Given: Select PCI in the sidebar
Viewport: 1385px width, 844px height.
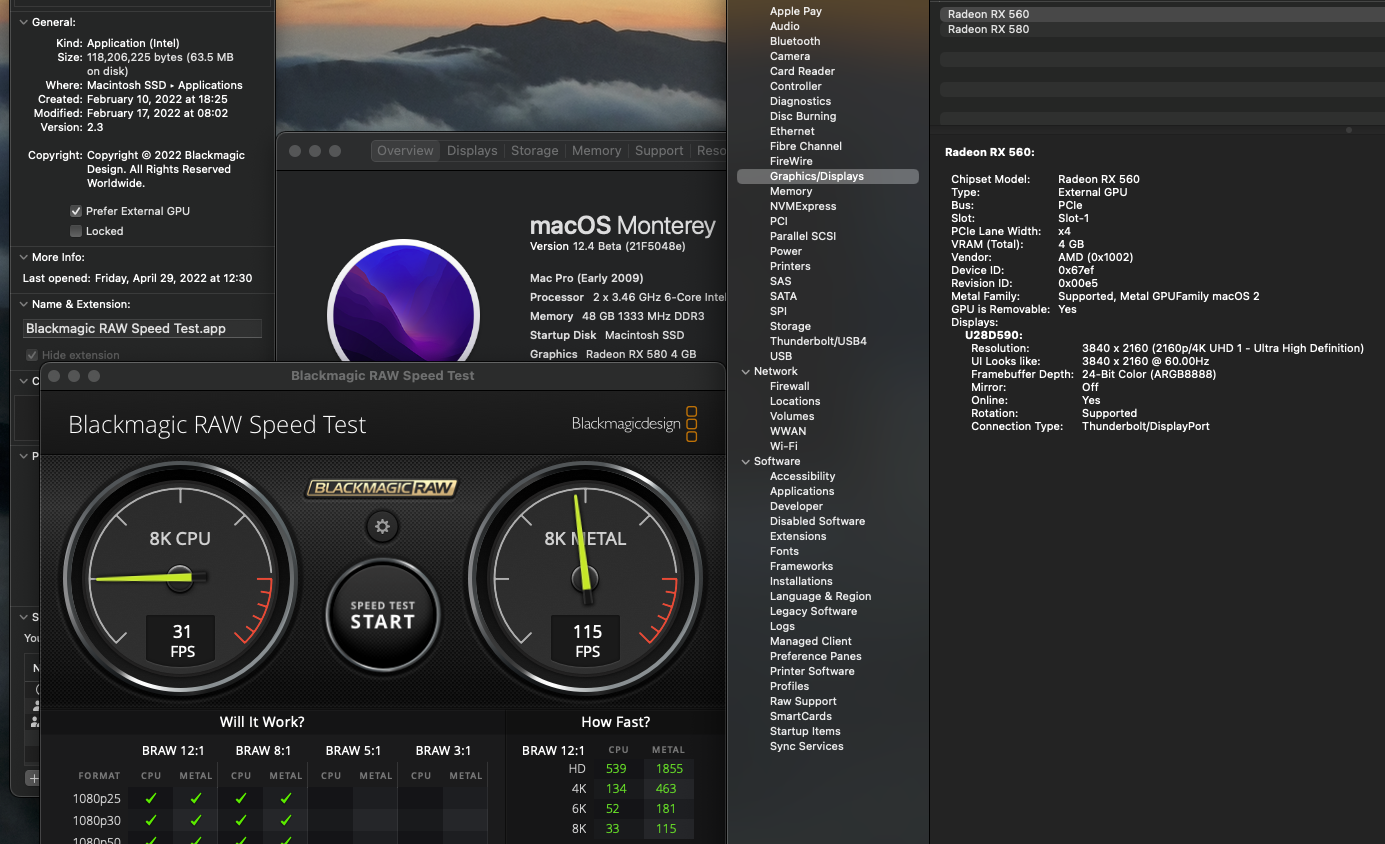Looking at the screenshot, I should [x=779, y=221].
